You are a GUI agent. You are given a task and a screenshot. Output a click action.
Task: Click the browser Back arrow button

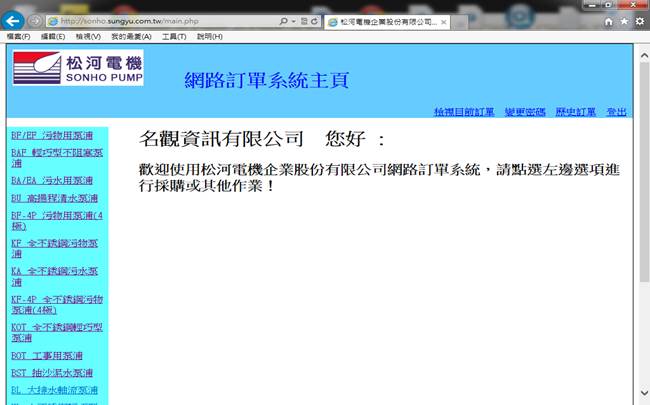(12, 20)
